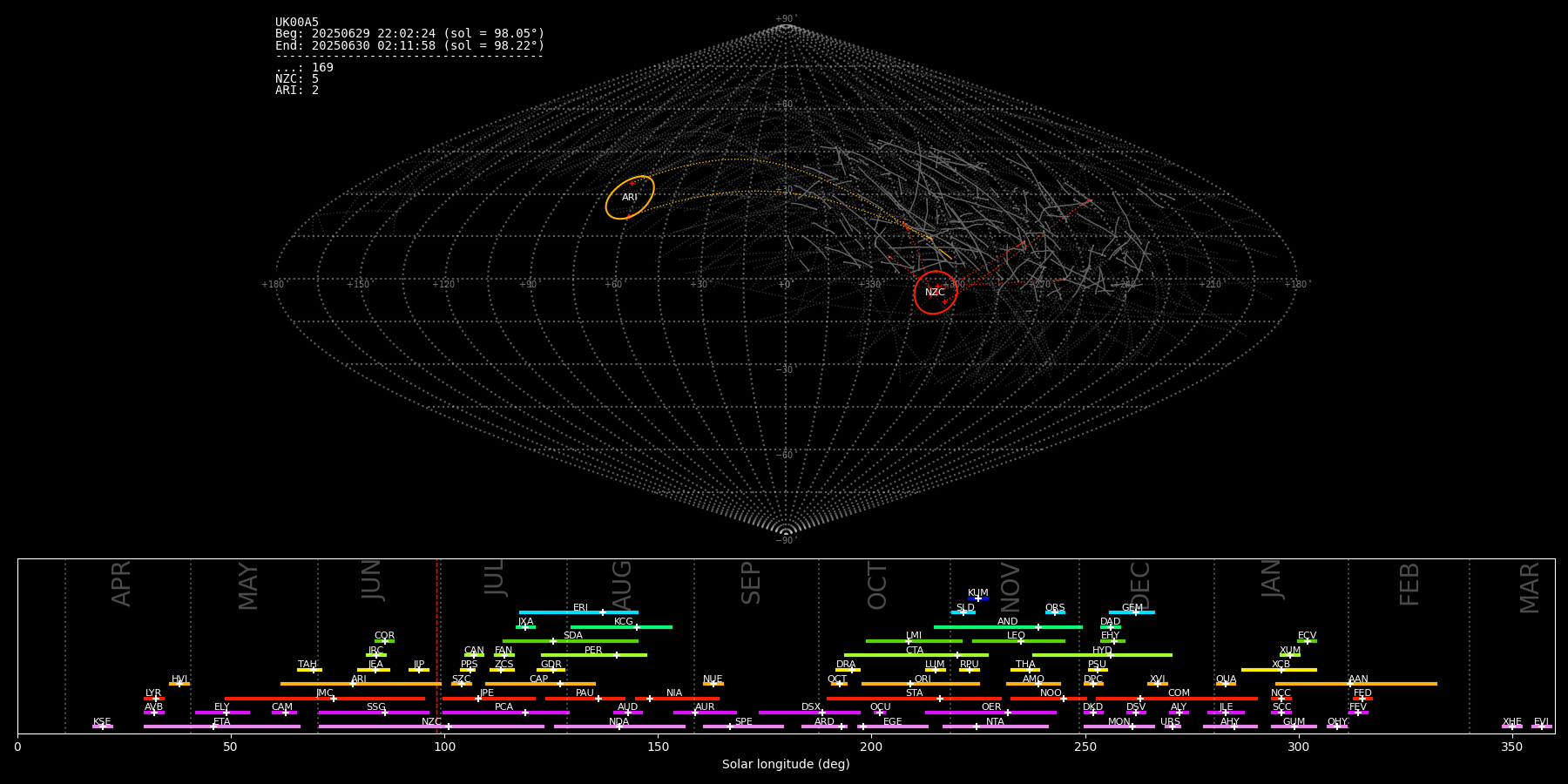Click the URS shower label
Image resolution: width=1568 pixels, height=784 pixels.
pos(1170,722)
